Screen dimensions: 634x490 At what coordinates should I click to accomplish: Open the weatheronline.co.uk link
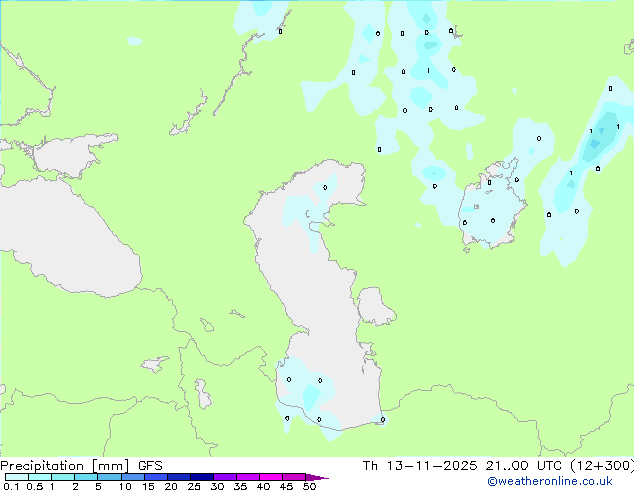point(550,481)
